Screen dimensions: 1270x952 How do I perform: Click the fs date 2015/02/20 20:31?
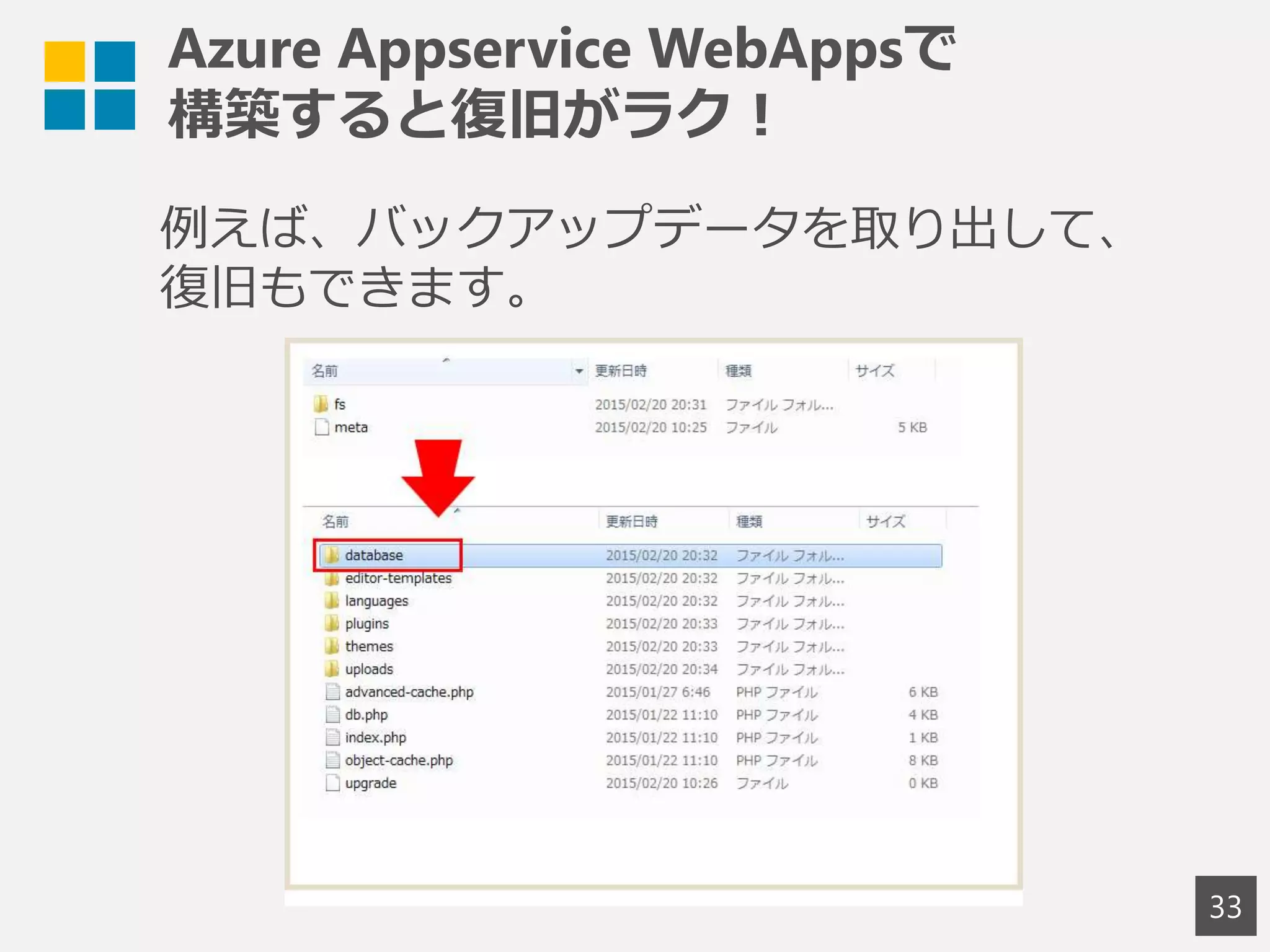(651, 405)
